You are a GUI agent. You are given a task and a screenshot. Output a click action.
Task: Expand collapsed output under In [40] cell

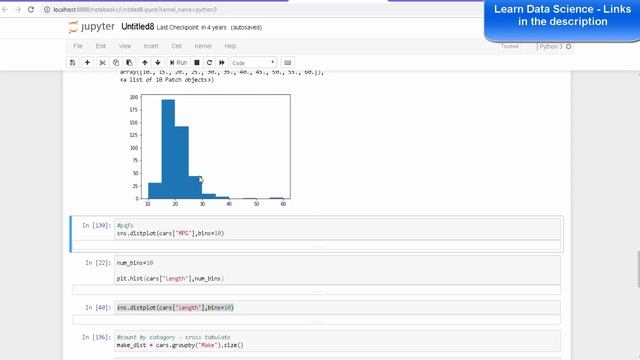[x=316, y=320]
